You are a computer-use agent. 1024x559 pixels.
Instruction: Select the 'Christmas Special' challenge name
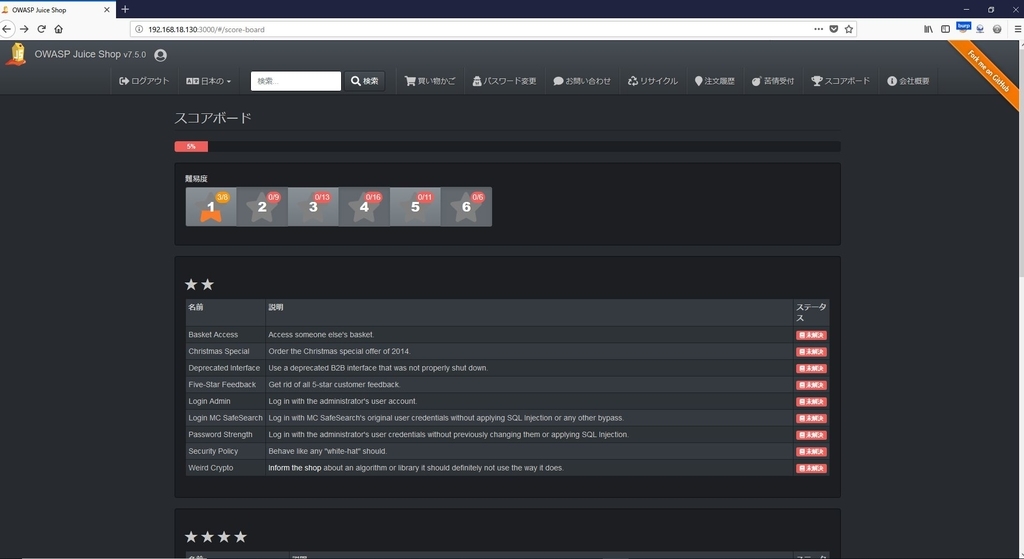coord(219,351)
